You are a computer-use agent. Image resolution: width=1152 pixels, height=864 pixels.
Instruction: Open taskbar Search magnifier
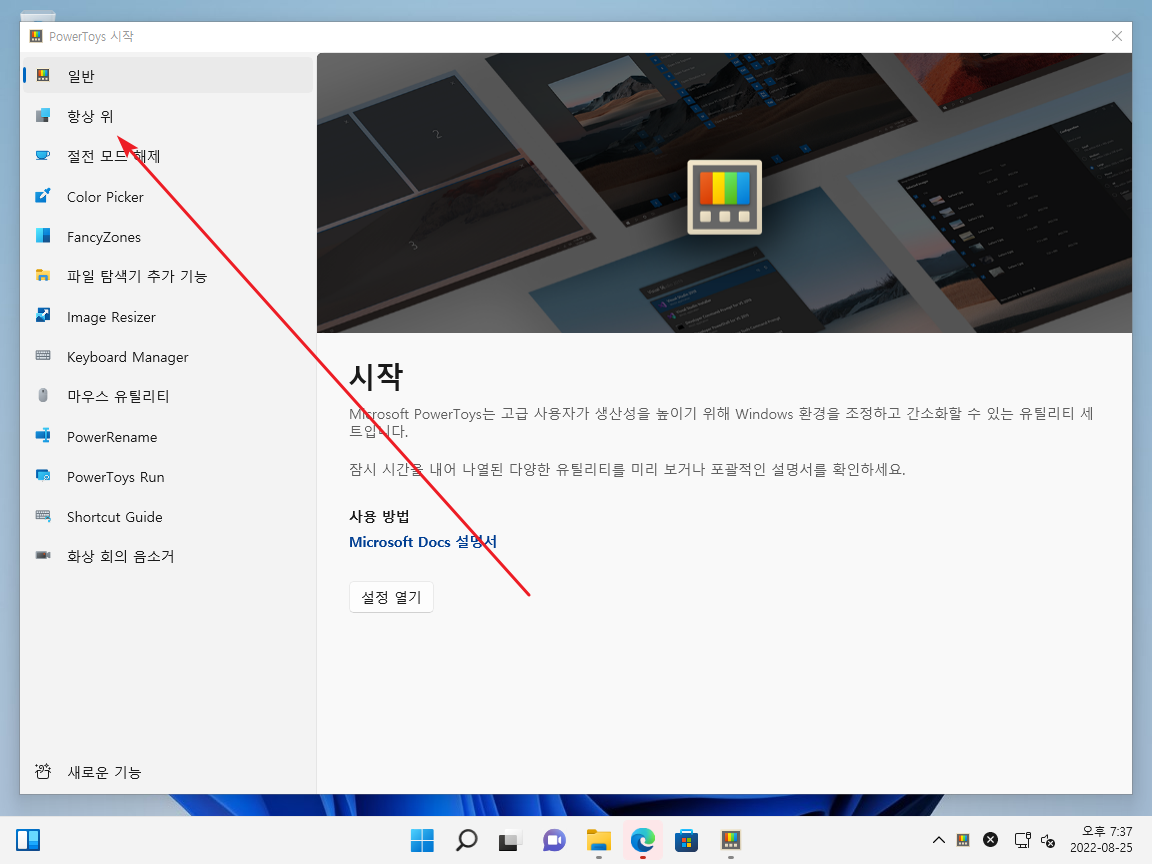(x=467, y=840)
